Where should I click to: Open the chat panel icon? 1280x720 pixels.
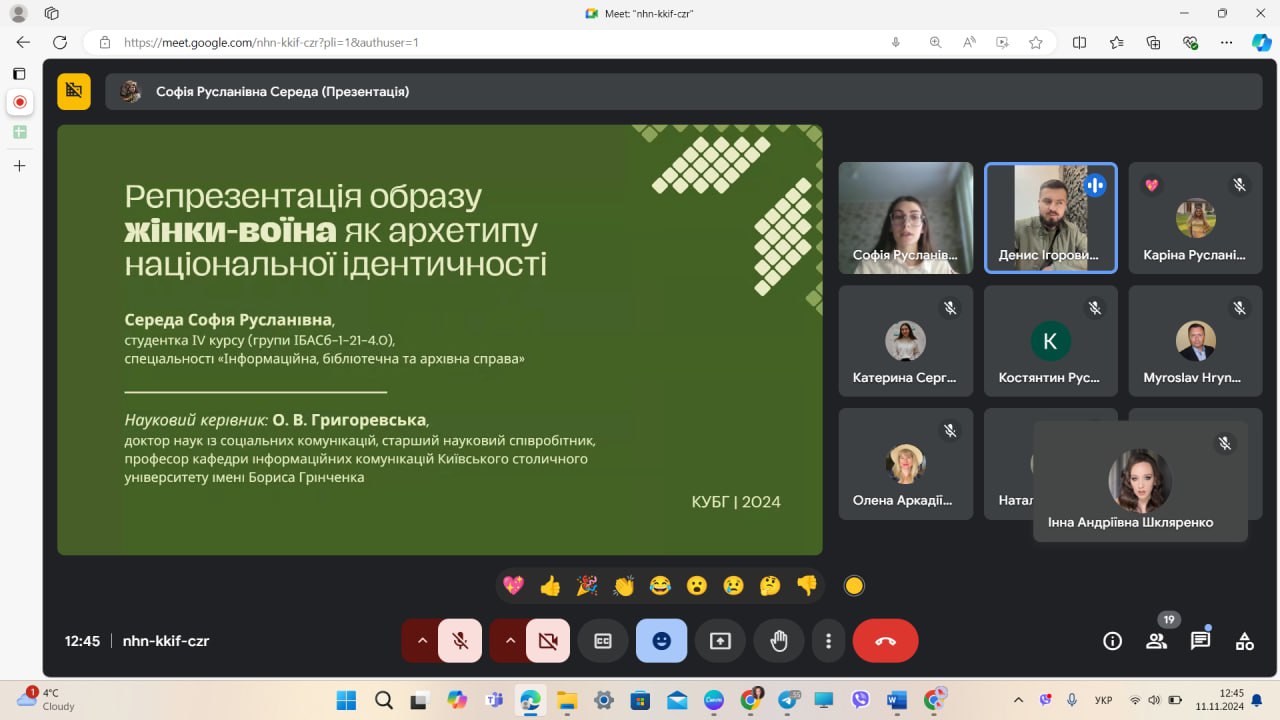coord(1200,641)
